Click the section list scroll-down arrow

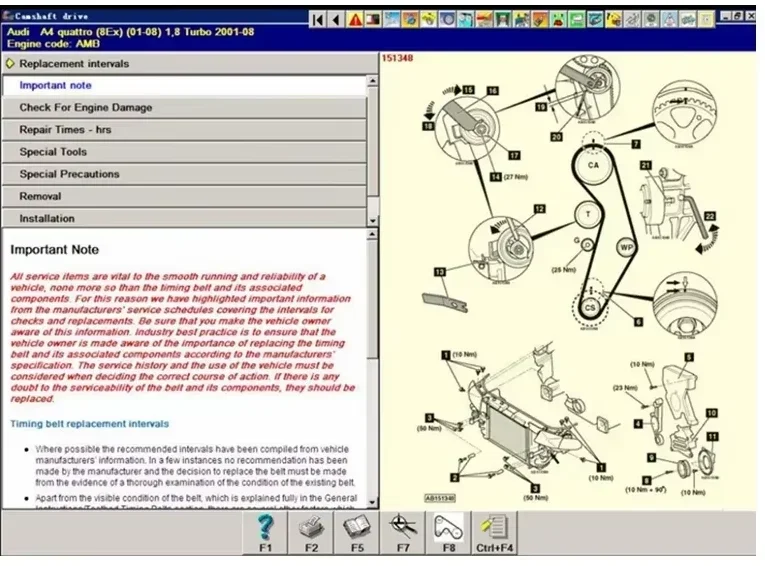pyautogui.click(x=373, y=221)
